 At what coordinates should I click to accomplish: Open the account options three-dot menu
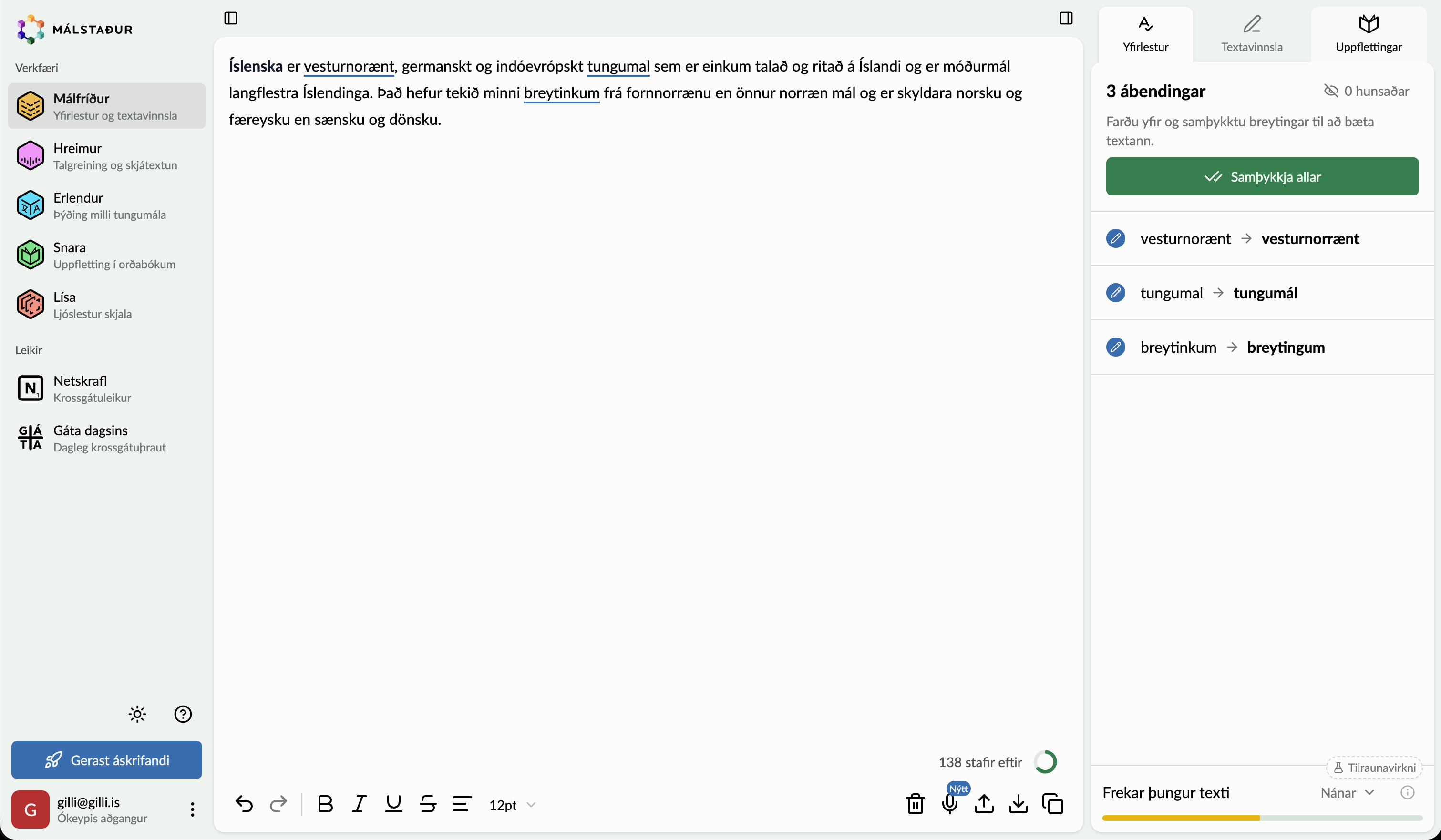click(193, 809)
